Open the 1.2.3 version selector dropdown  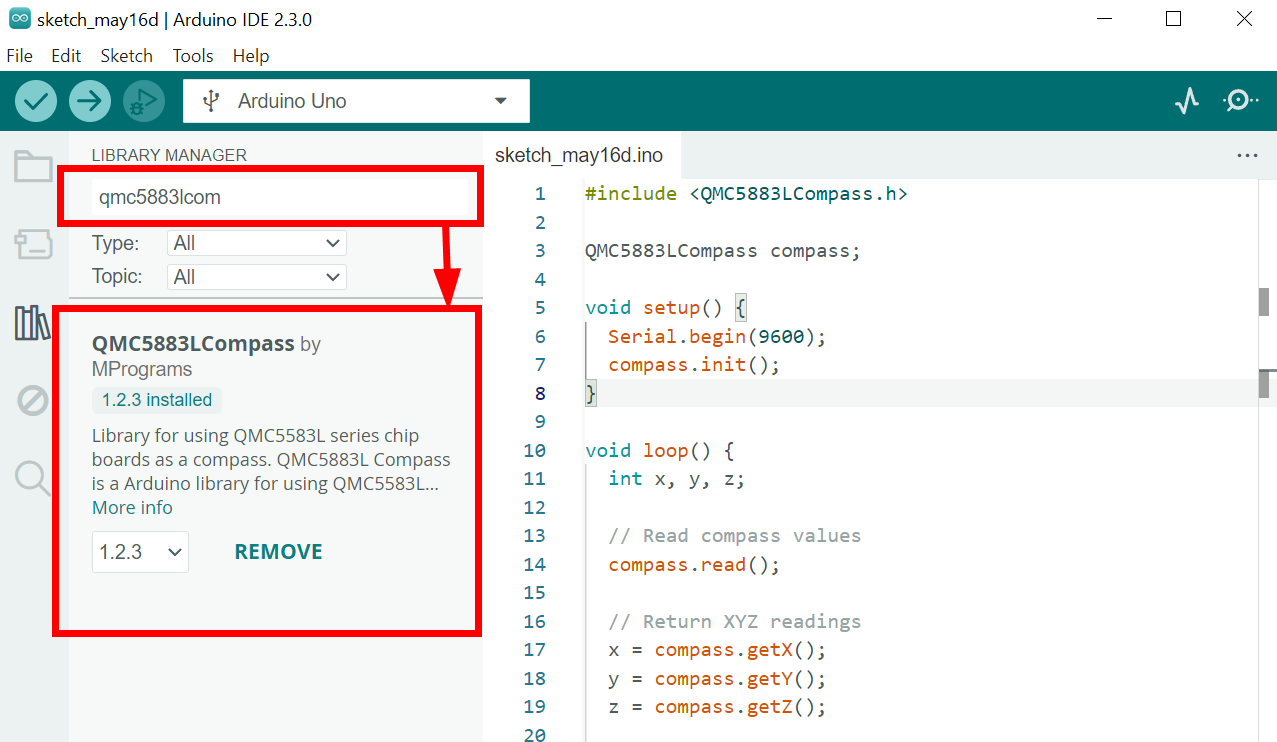click(140, 552)
